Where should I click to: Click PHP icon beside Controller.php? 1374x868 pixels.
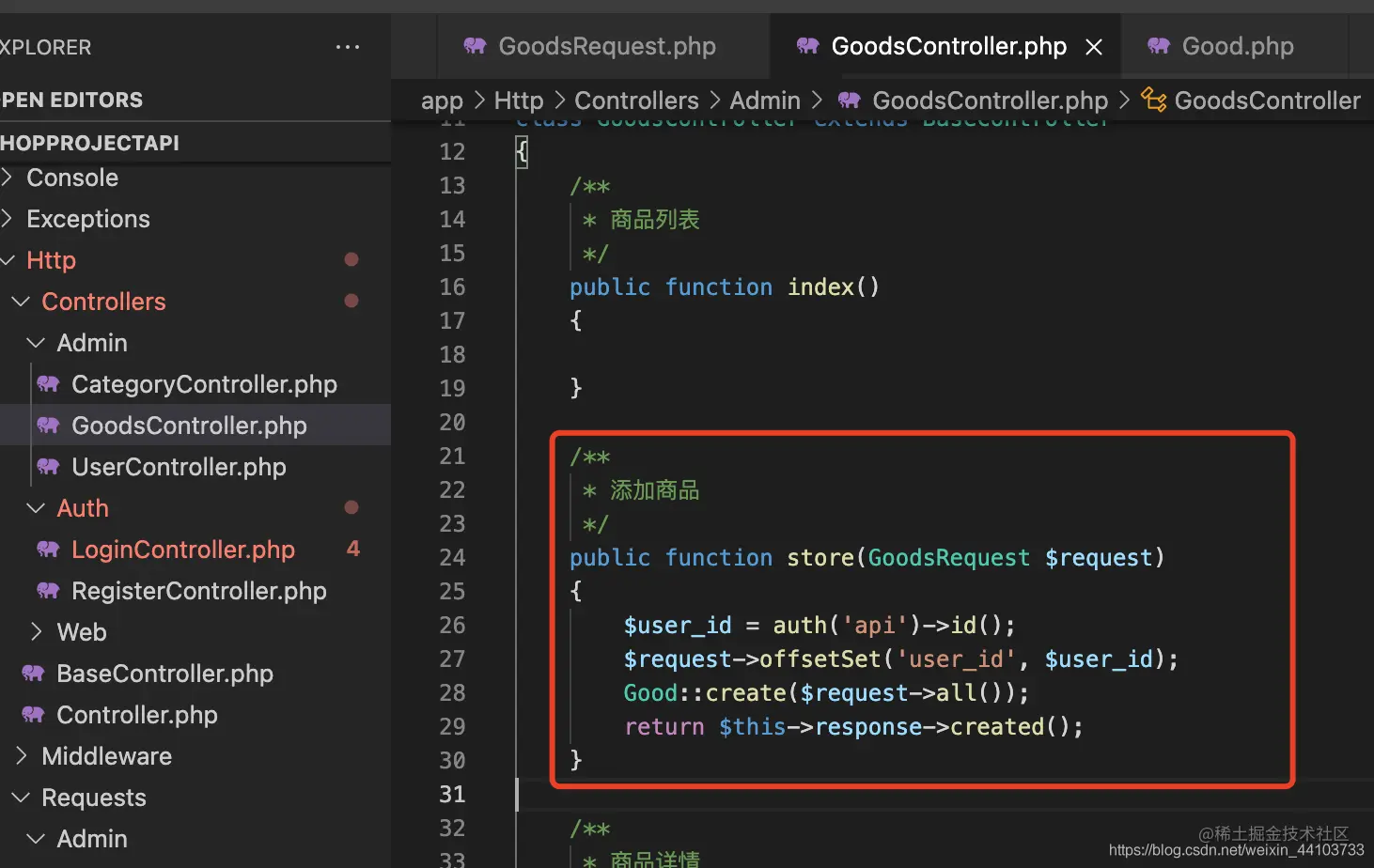[33, 715]
